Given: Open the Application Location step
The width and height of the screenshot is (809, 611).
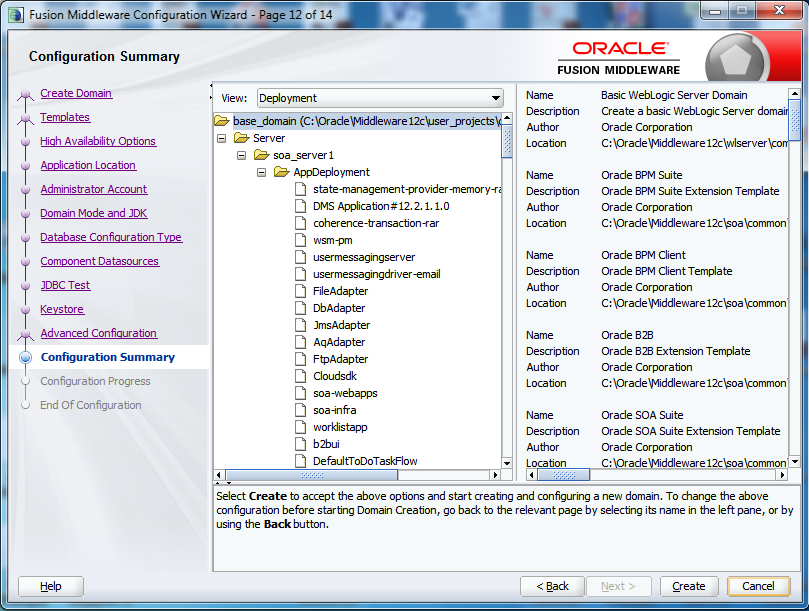Looking at the screenshot, I should 88,165.
